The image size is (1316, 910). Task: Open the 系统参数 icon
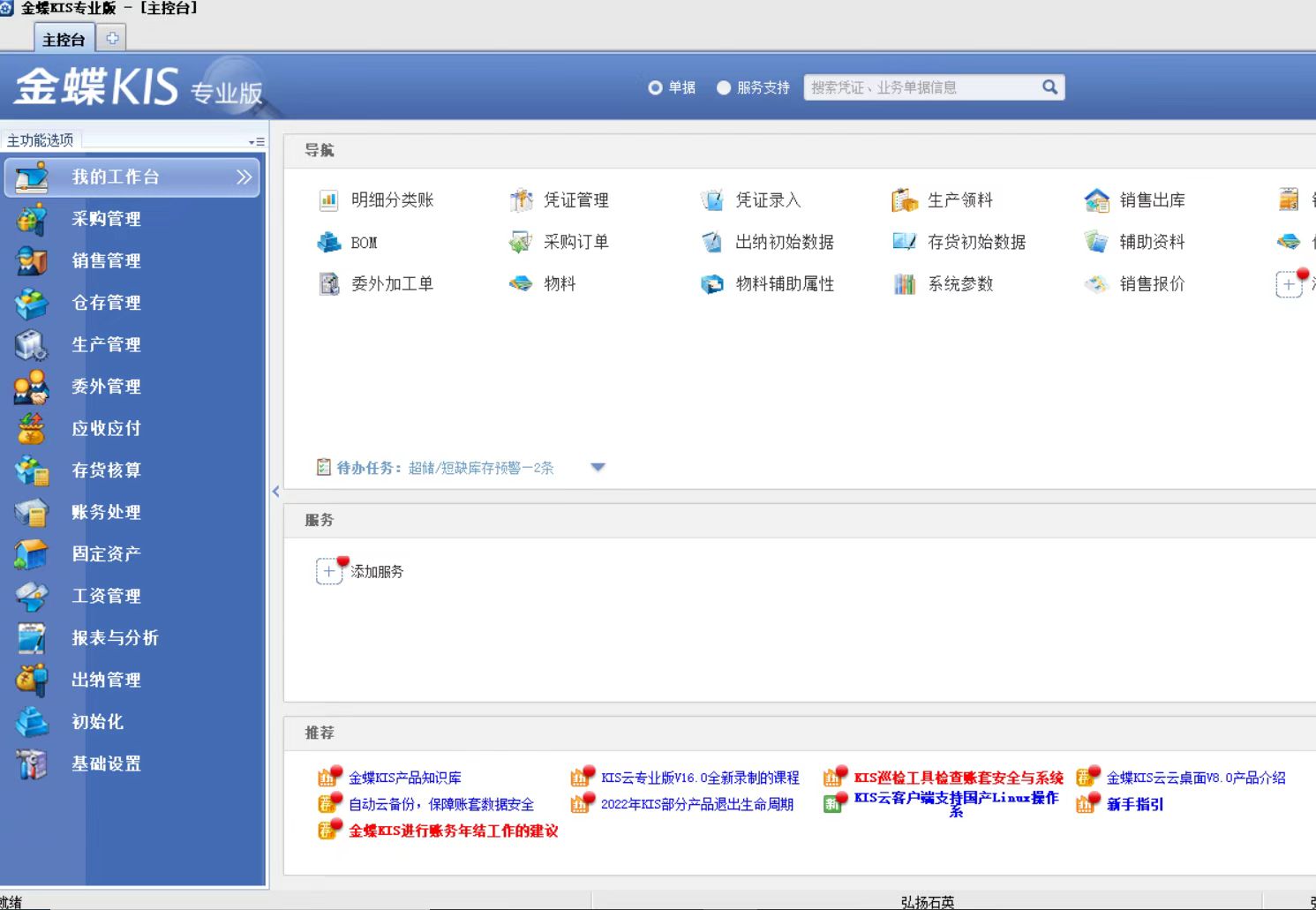click(x=905, y=284)
